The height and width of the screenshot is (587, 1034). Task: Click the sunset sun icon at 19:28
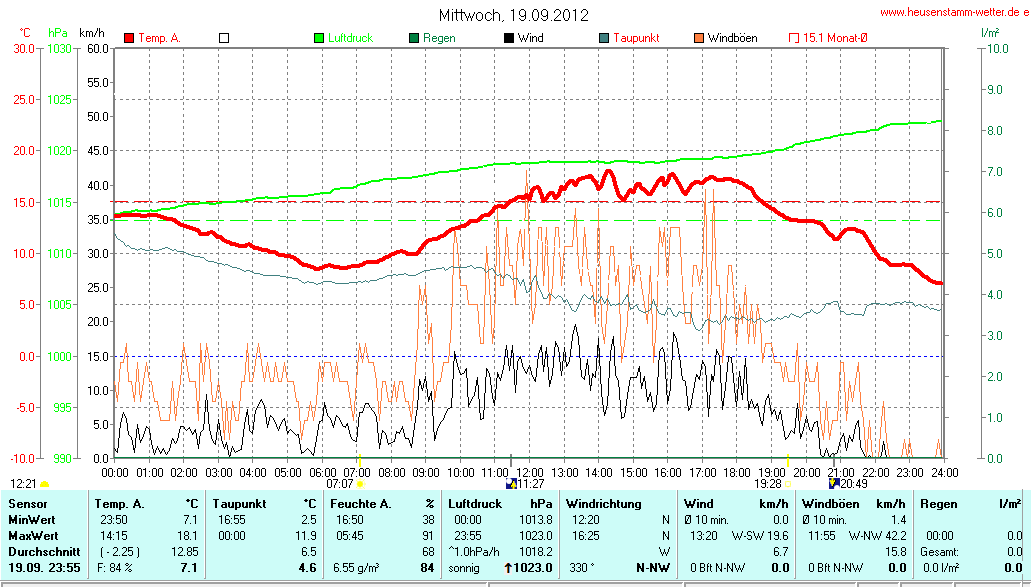(788, 483)
